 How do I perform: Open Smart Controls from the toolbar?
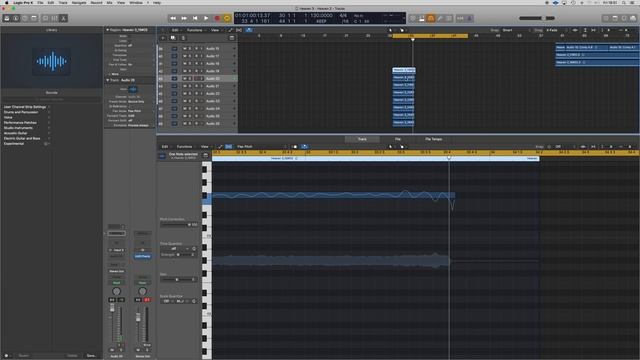pos(45,18)
